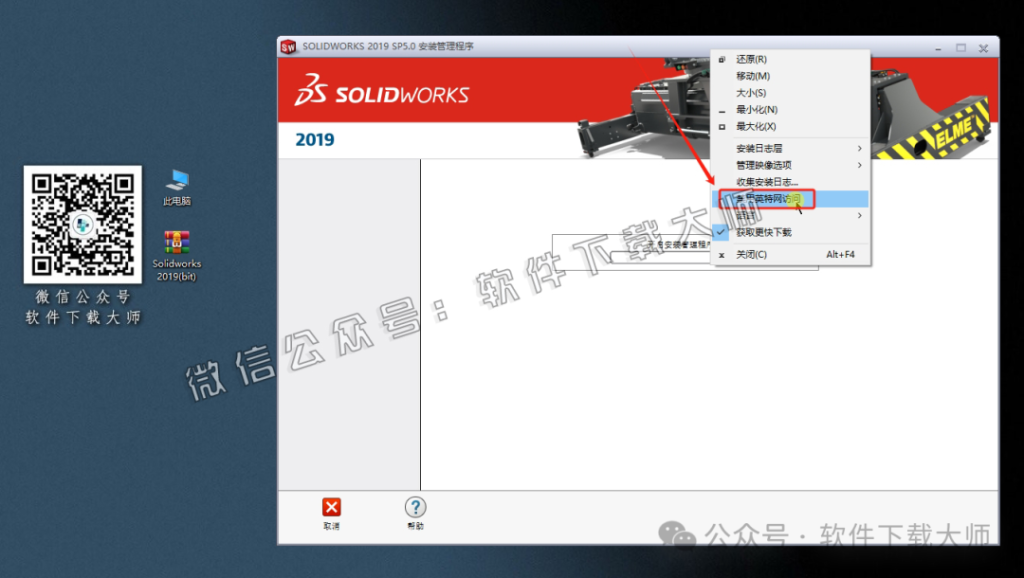This screenshot has width=1024, height=578.
Task: Click the SW logo in the title bar
Action: click(x=288, y=47)
